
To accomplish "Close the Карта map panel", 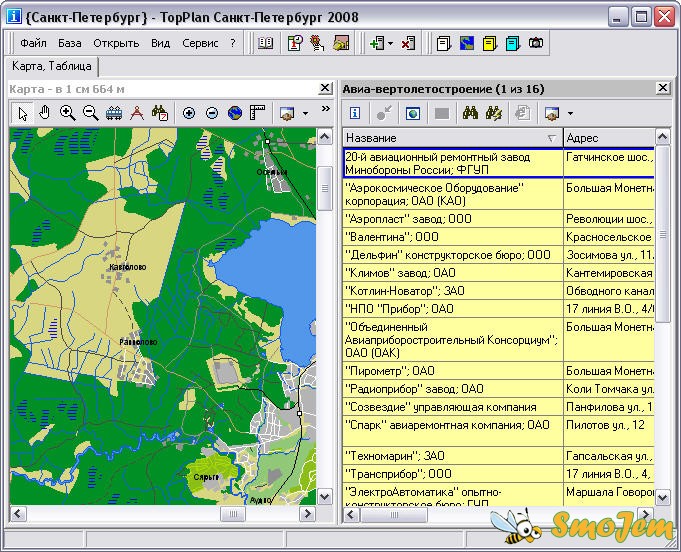I will click(325, 88).
